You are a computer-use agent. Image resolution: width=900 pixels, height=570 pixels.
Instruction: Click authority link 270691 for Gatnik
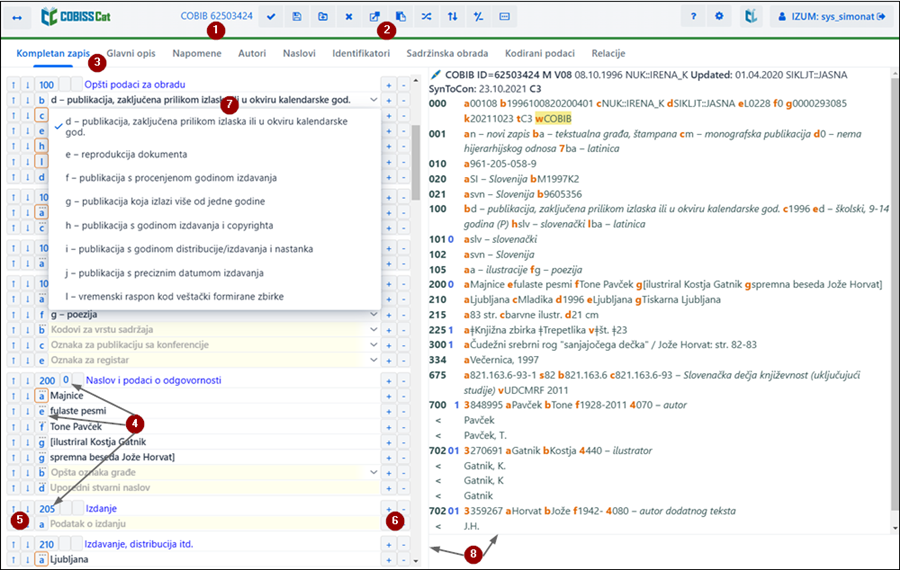click(486, 451)
